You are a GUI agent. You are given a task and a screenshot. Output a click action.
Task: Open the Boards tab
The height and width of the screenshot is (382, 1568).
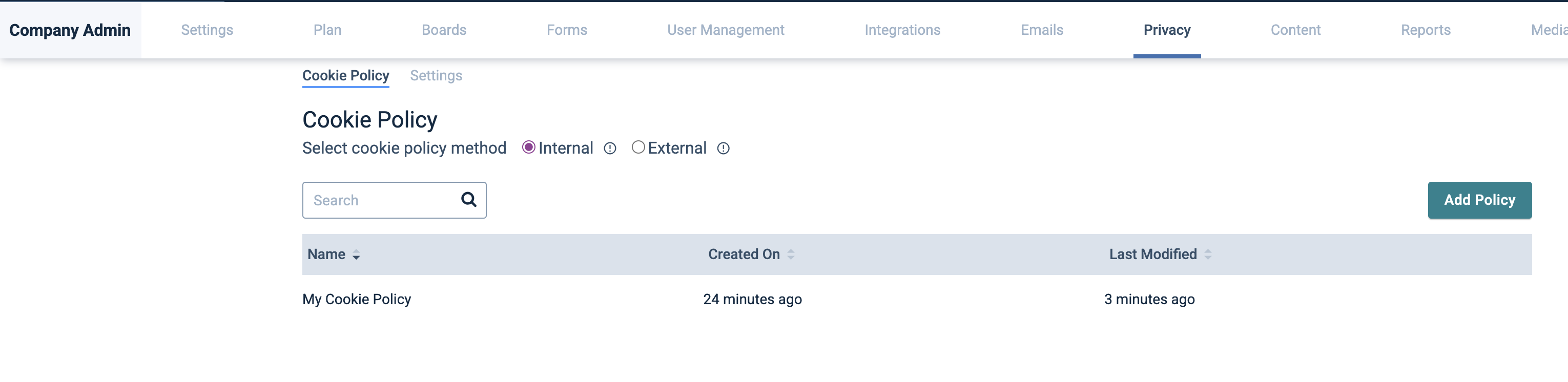tap(444, 30)
